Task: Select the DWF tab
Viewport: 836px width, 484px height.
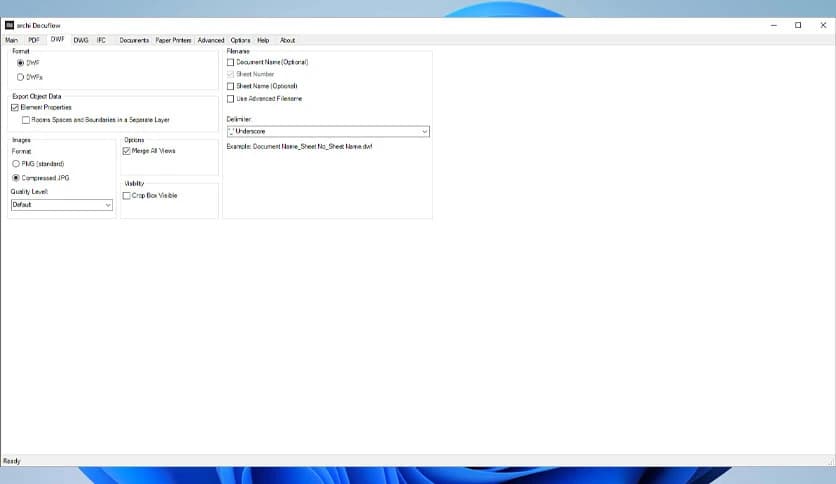Action: (57, 39)
